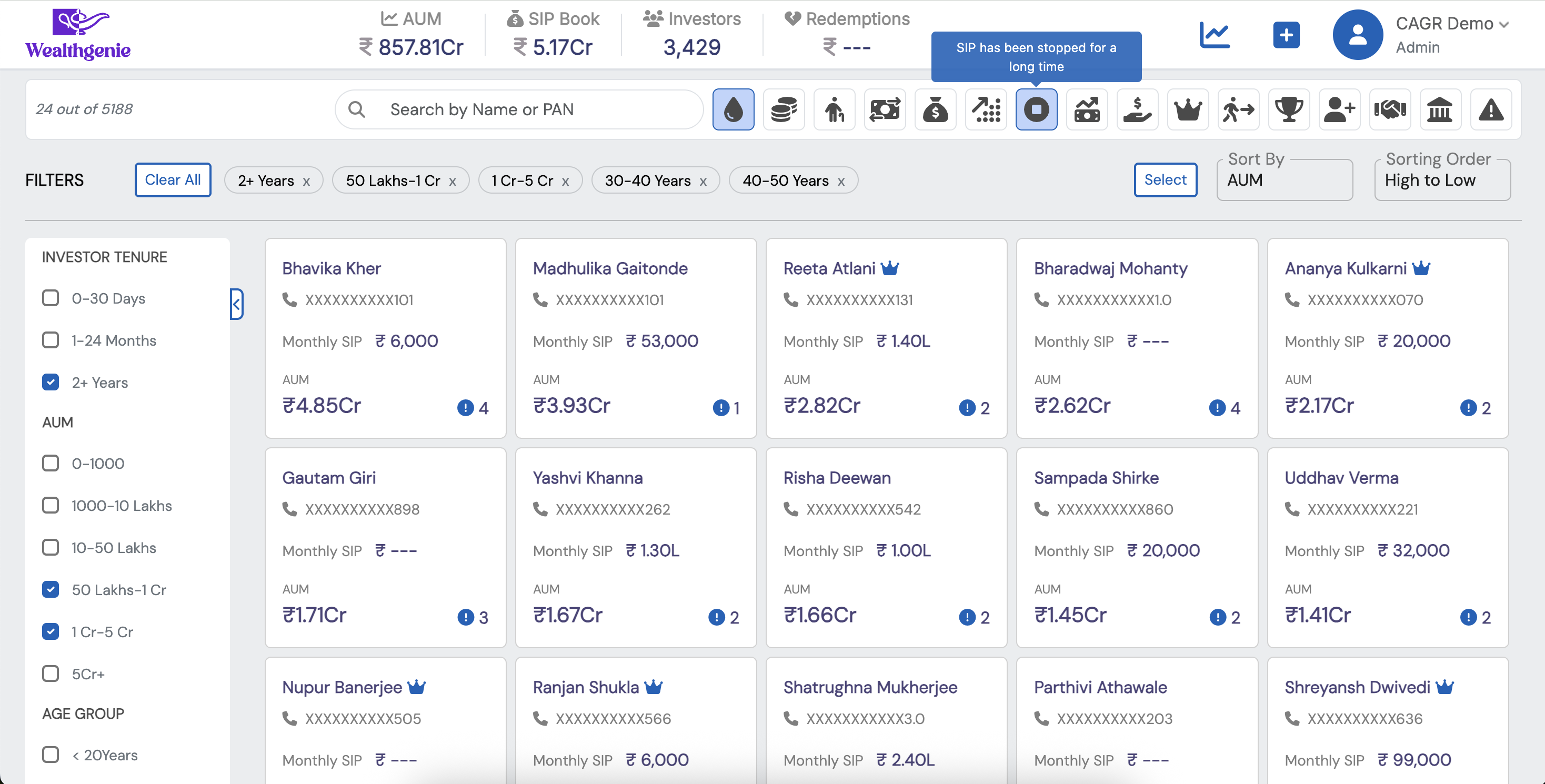This screenshot has width=1545, height=784.
Task: Open the coins stack filter
Action: [x=784, y=109]
